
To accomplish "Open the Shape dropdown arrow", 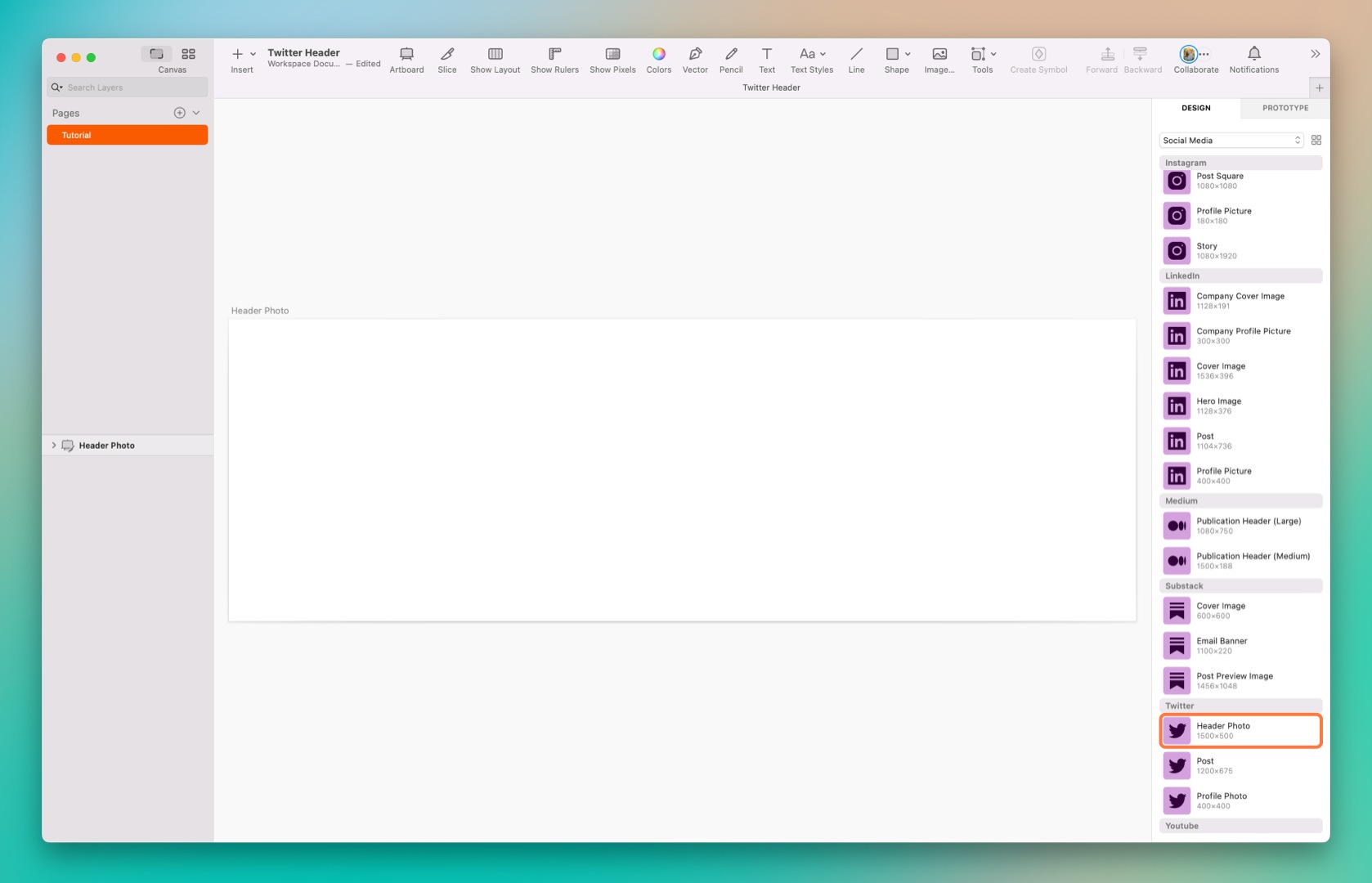I will [x=908, y=54].
